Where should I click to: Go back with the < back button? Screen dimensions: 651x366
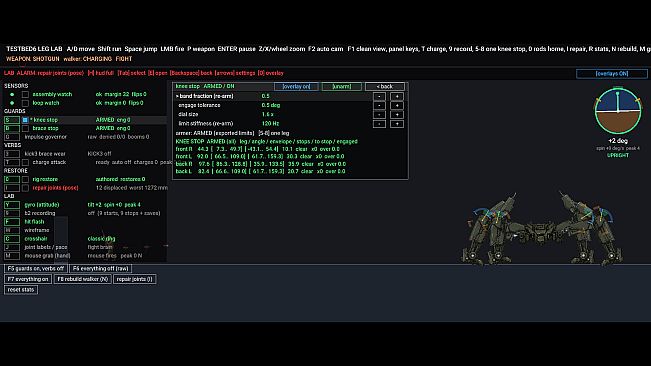[x=384, y=86]
